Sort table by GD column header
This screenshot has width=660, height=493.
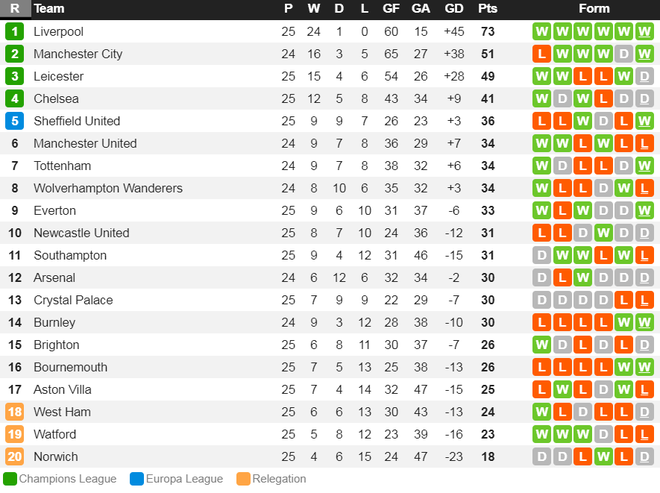(x=454, y=8)
